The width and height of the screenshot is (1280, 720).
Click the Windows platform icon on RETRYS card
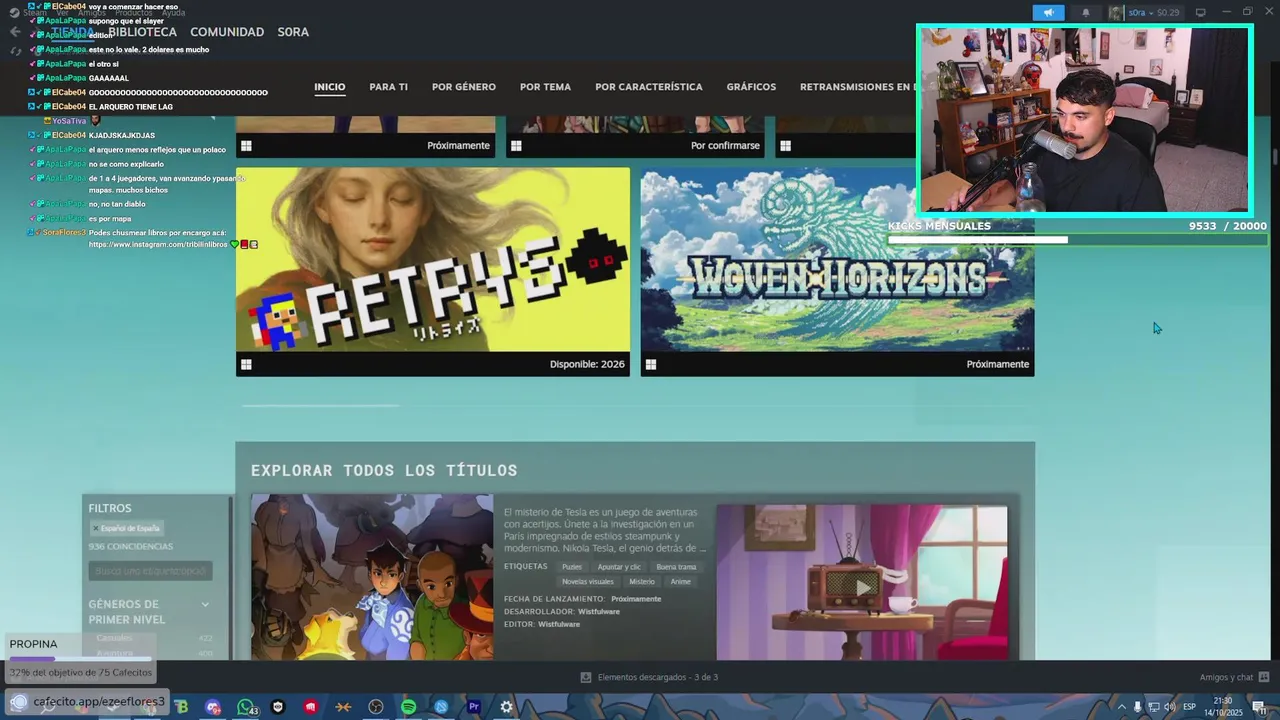pyautogui.click(x=246, y=365)
